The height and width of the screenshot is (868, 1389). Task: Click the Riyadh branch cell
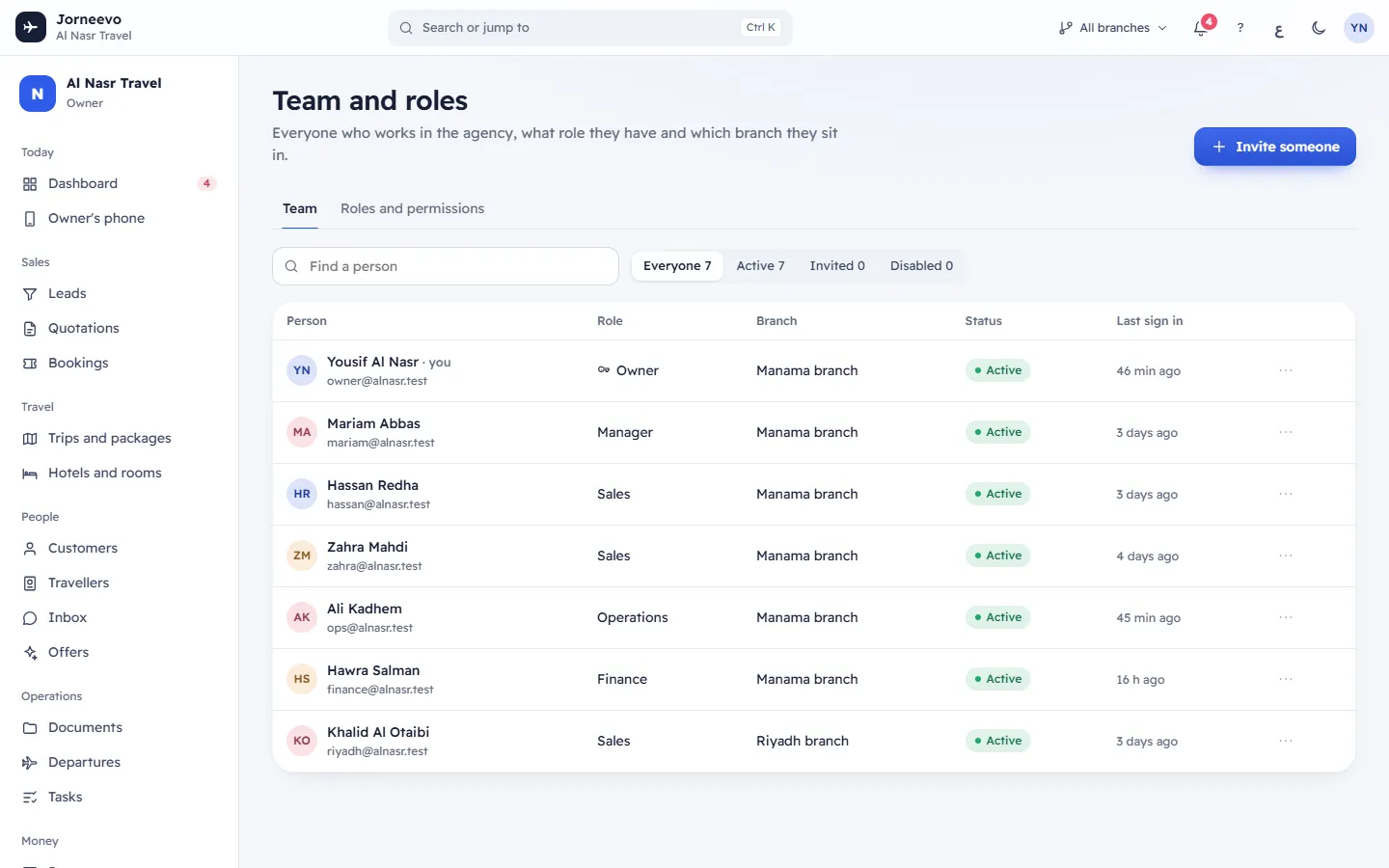803,741
